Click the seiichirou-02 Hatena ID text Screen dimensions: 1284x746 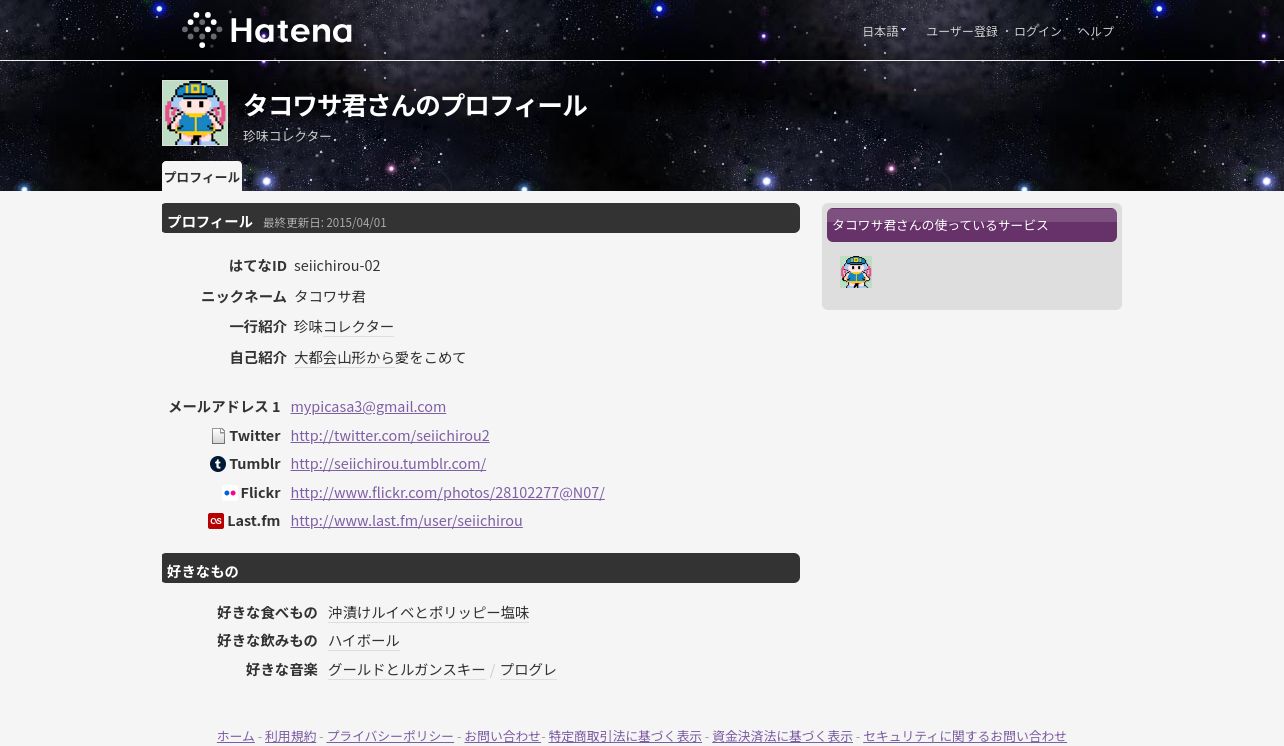point(337,265)
